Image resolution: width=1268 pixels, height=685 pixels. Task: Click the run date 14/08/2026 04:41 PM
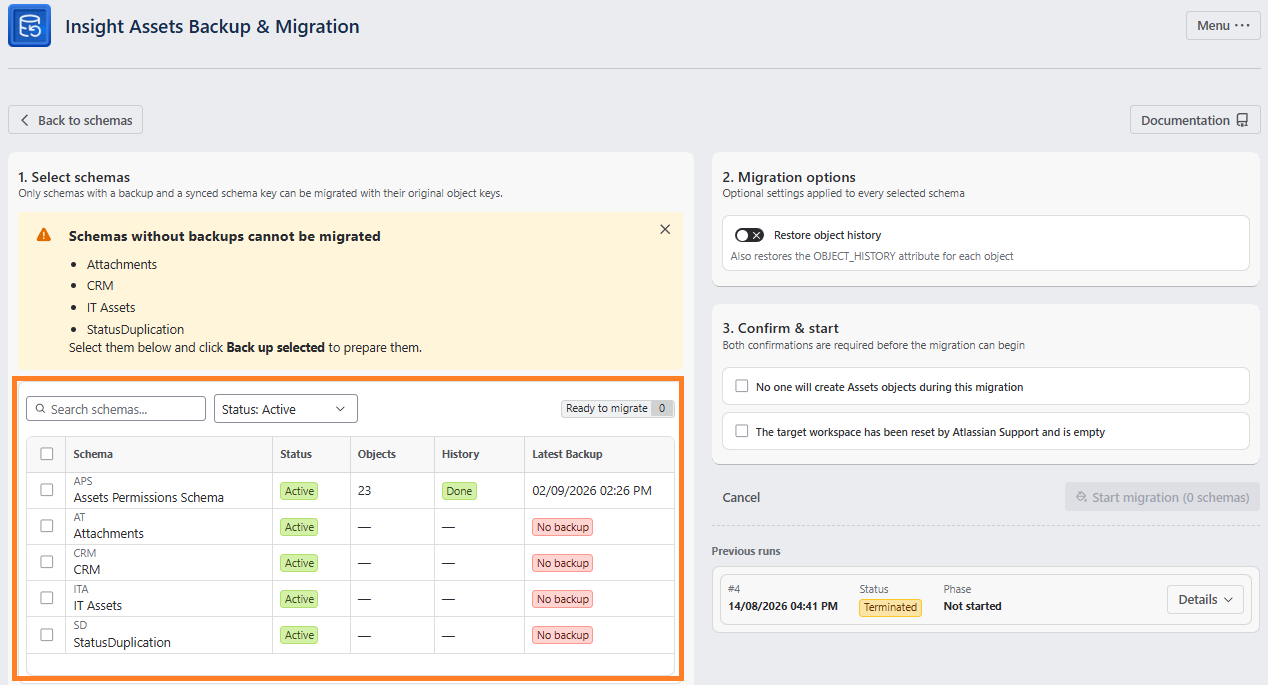click(783, 606)
